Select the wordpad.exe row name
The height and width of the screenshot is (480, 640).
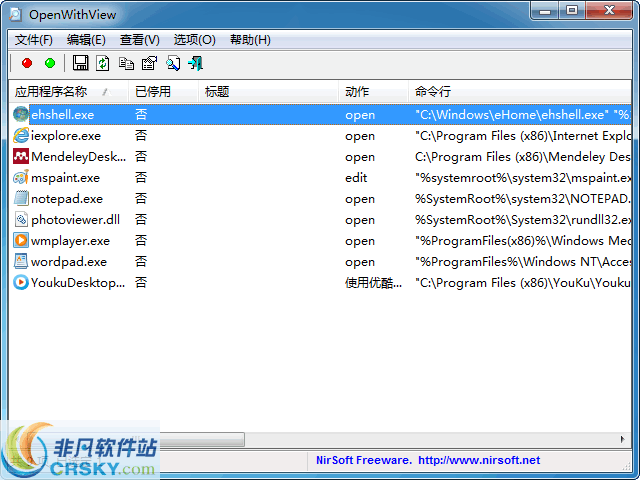click(69, 262)
